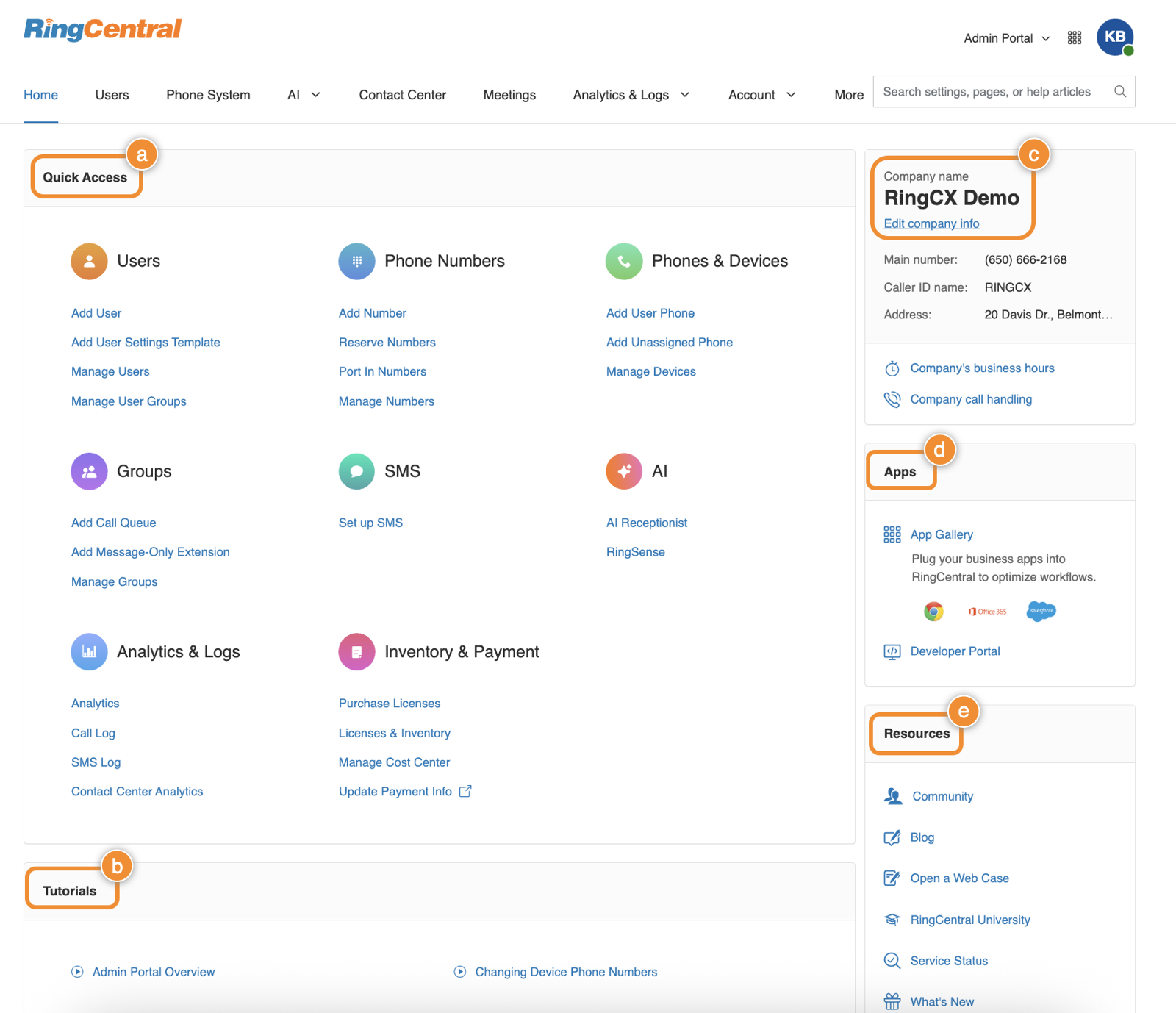
Task: Click the search magnifier icon
Action: (x=1119, y=92)
